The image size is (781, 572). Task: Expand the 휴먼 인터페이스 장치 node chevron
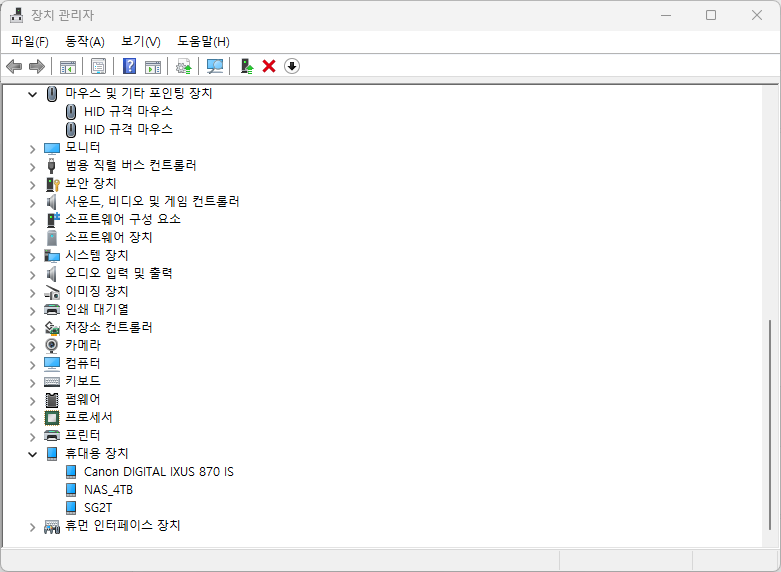pyautogui.click(x=32, y=527)
